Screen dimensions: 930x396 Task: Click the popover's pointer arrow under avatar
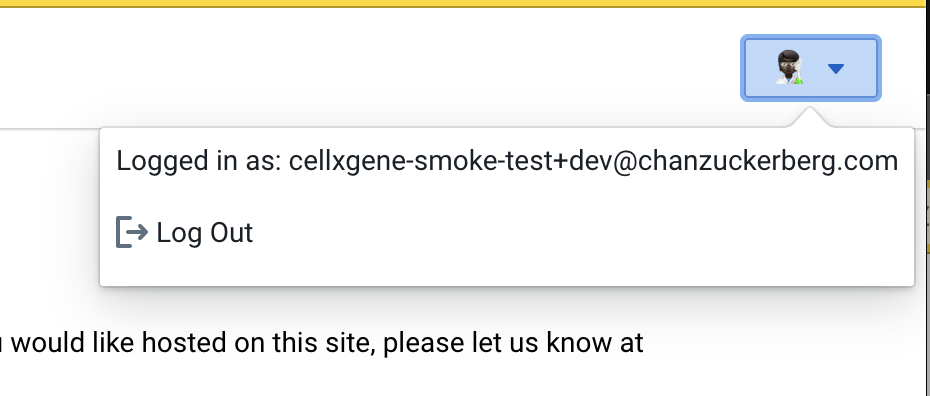[x=810, y=117]
